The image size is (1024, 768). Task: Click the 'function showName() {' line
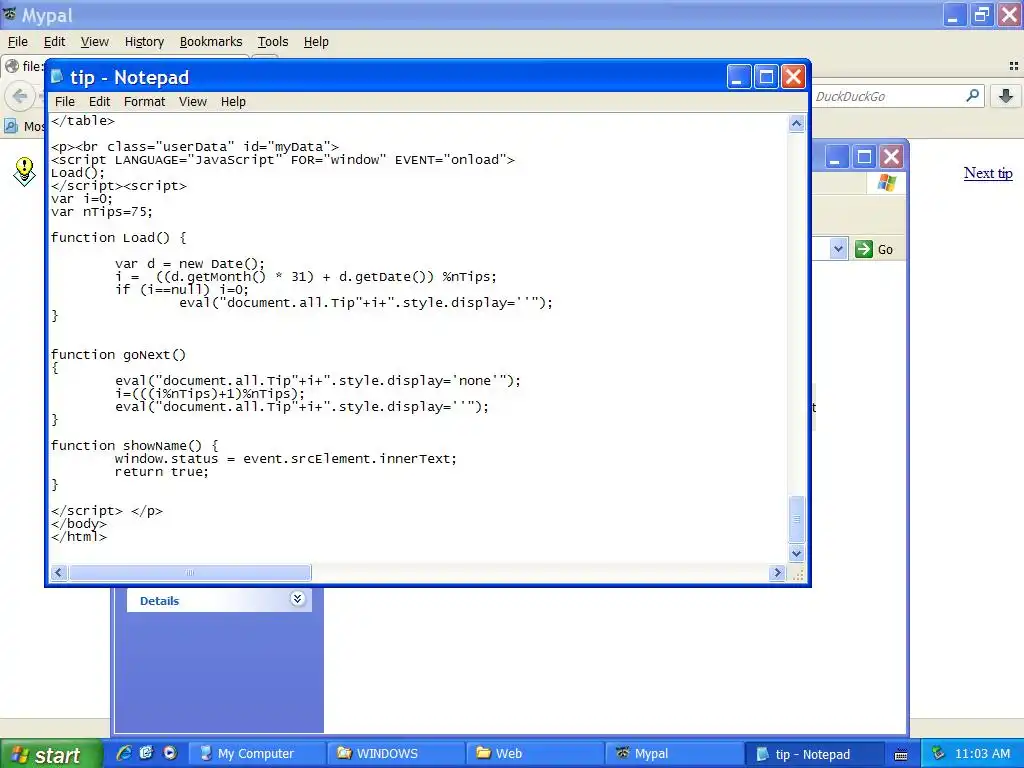pyautogui.click(x=135, y=446)
